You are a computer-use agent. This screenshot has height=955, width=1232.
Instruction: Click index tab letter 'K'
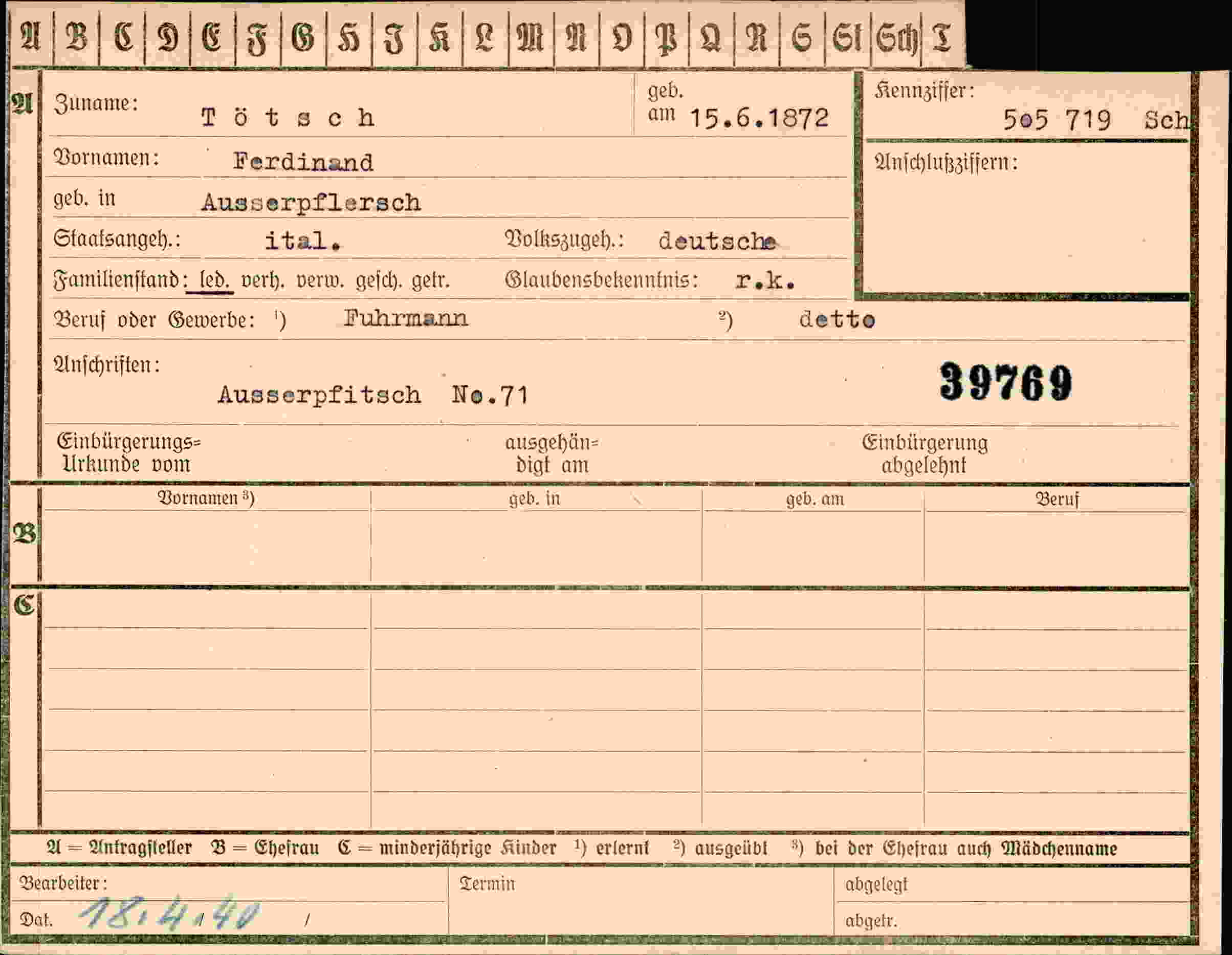pos(439,38)
